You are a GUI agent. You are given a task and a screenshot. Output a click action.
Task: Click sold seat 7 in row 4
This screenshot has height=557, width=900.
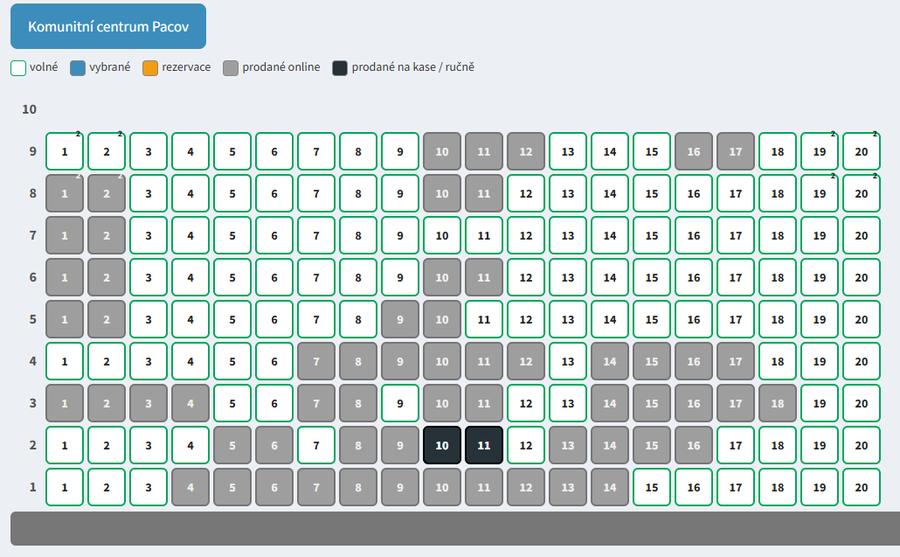coord(316,361)
